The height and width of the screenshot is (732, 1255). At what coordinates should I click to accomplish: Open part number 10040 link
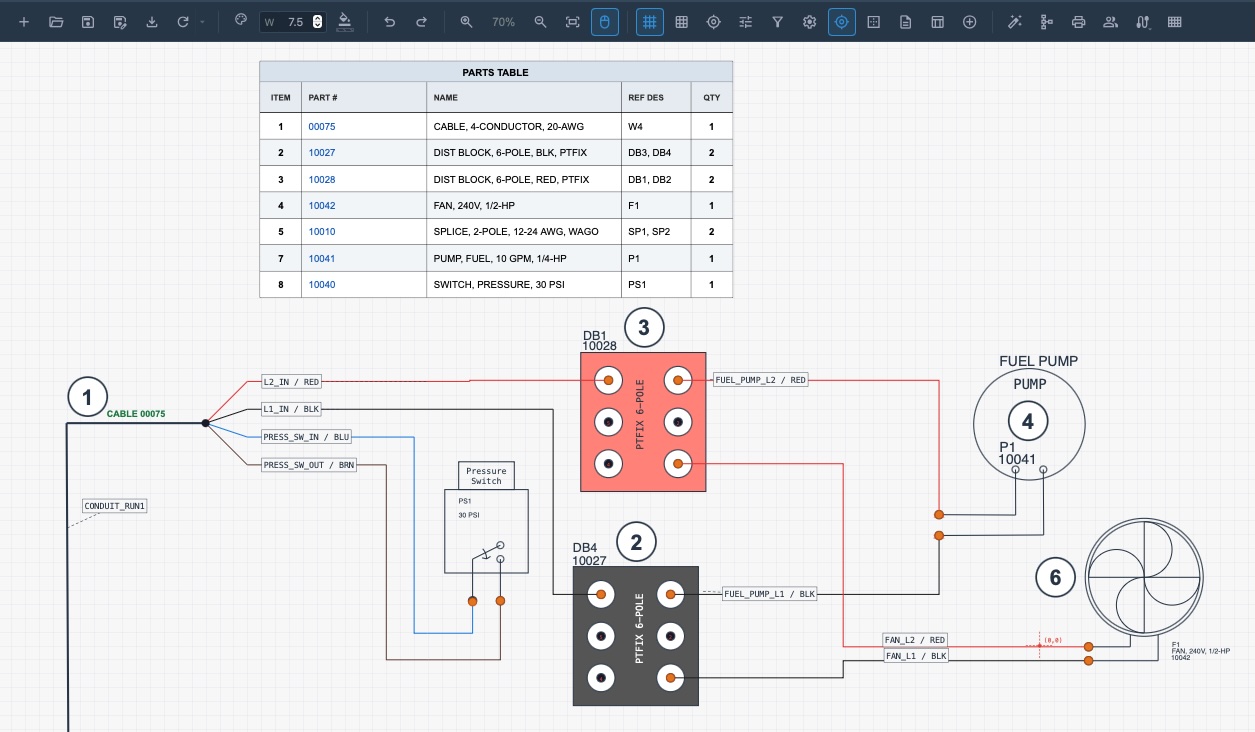(x=322, y=284)
